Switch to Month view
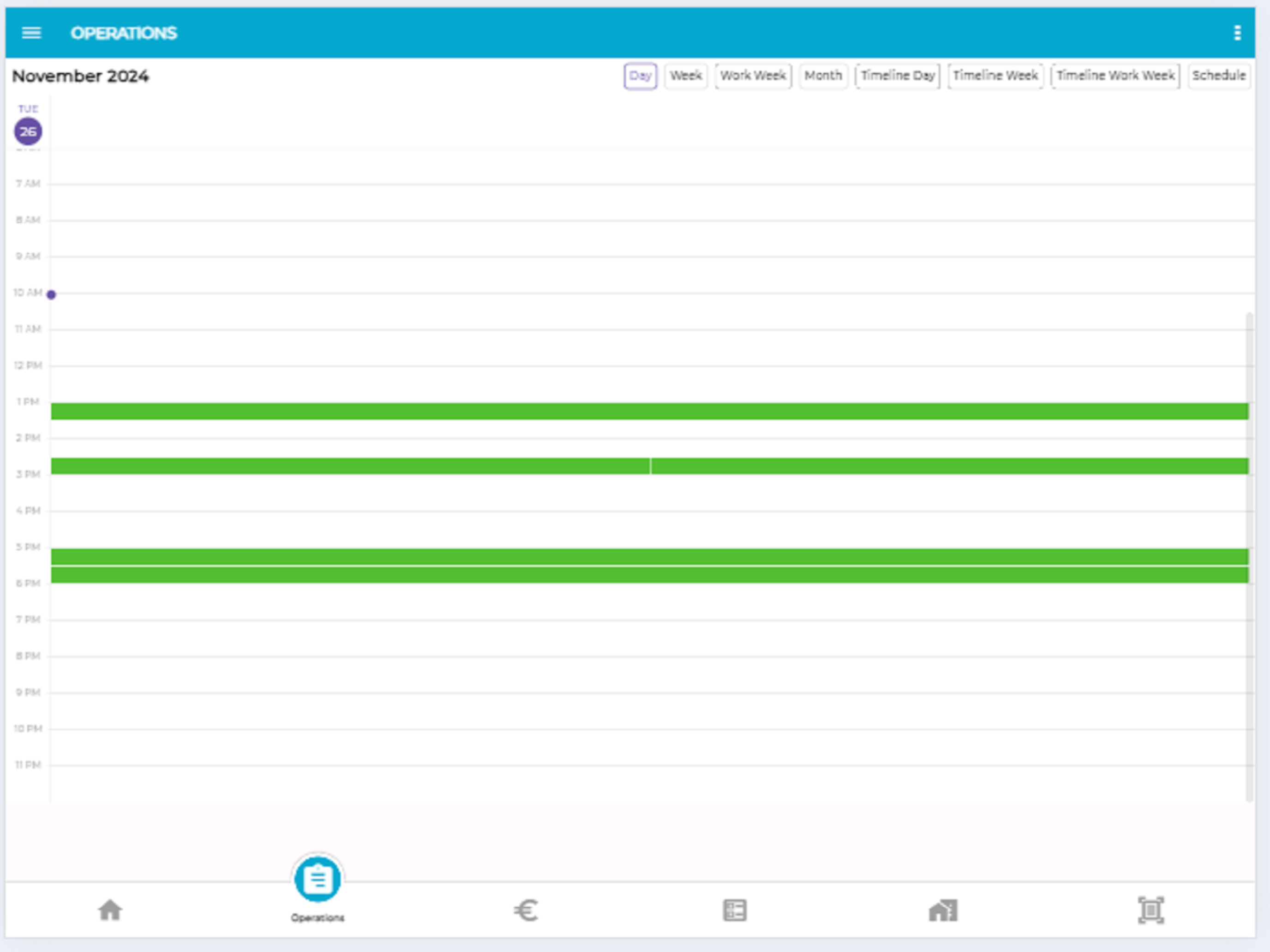Viewport: 1270px width, 952px height. (x=823, y=76)
